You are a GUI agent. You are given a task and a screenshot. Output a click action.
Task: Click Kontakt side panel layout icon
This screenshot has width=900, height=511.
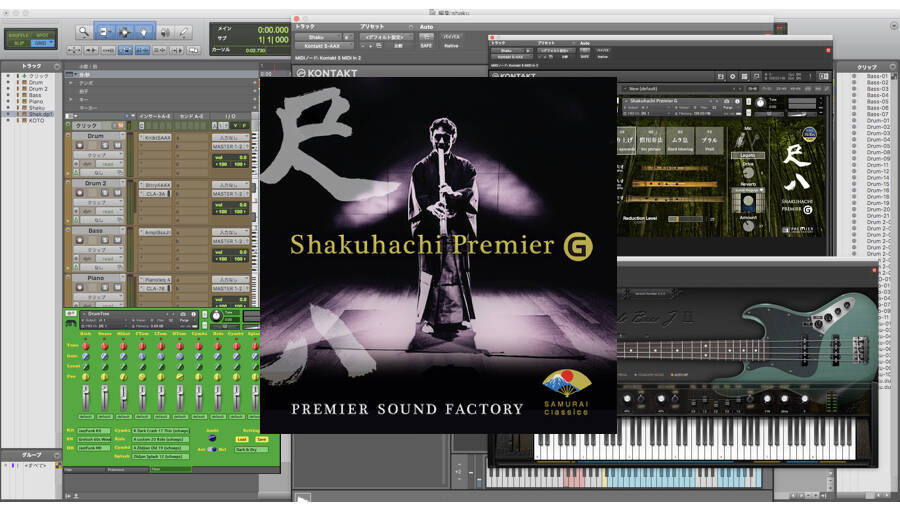click(824, 76)
